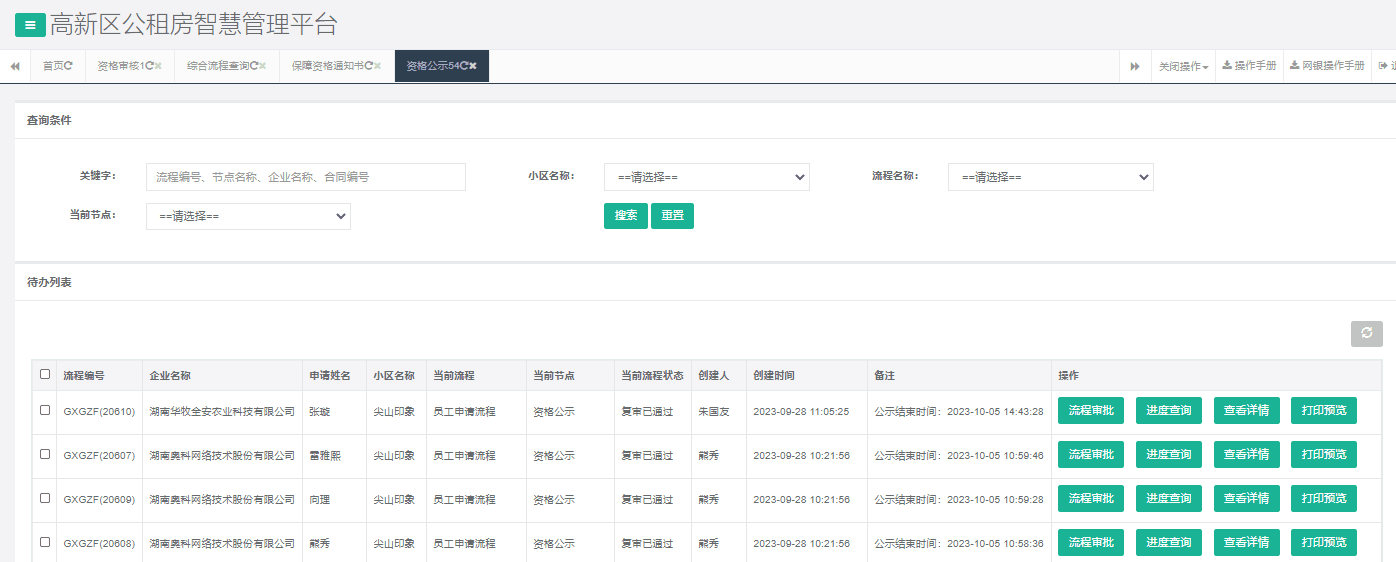Close the 资格公示54 tab via its X
This screenshot has height=562, width=1396.
(473, 66)
